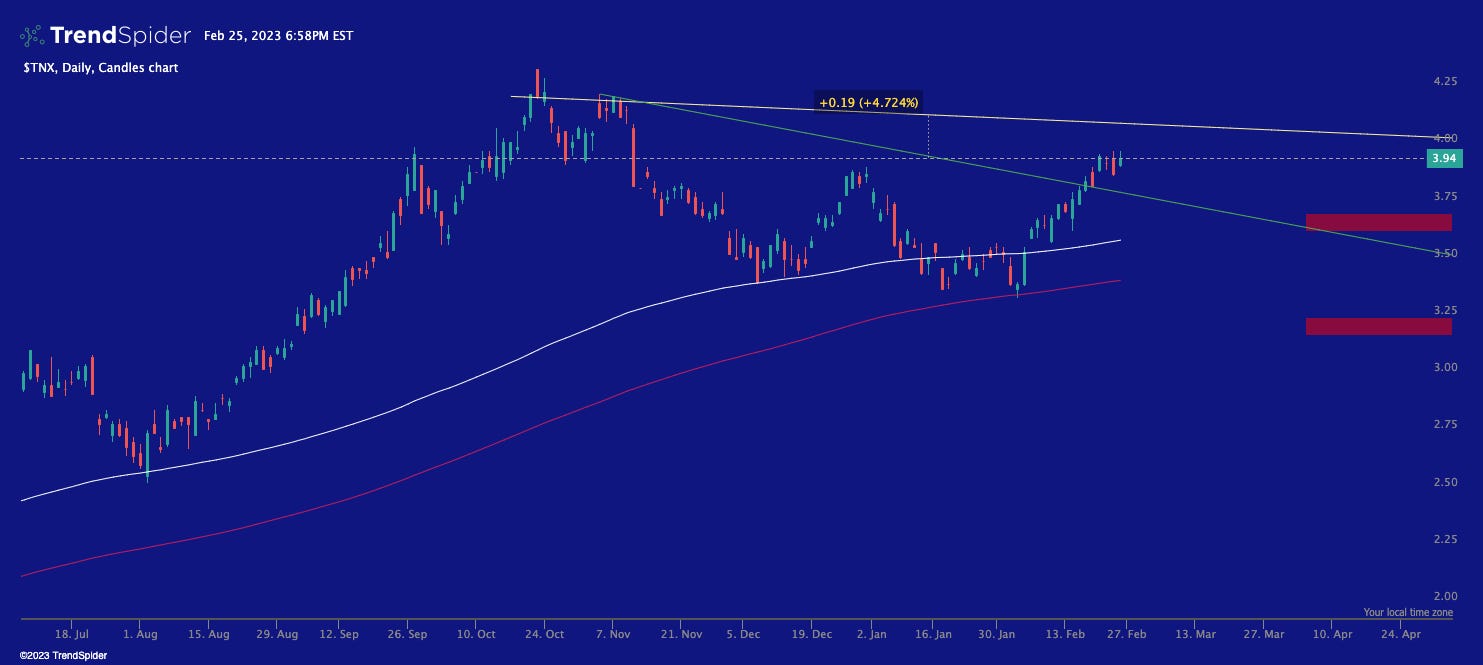Select the 15. Aug date label
Image resolution: width=1483 pixels, height=665 pixels.
click(x=208, y=634)
